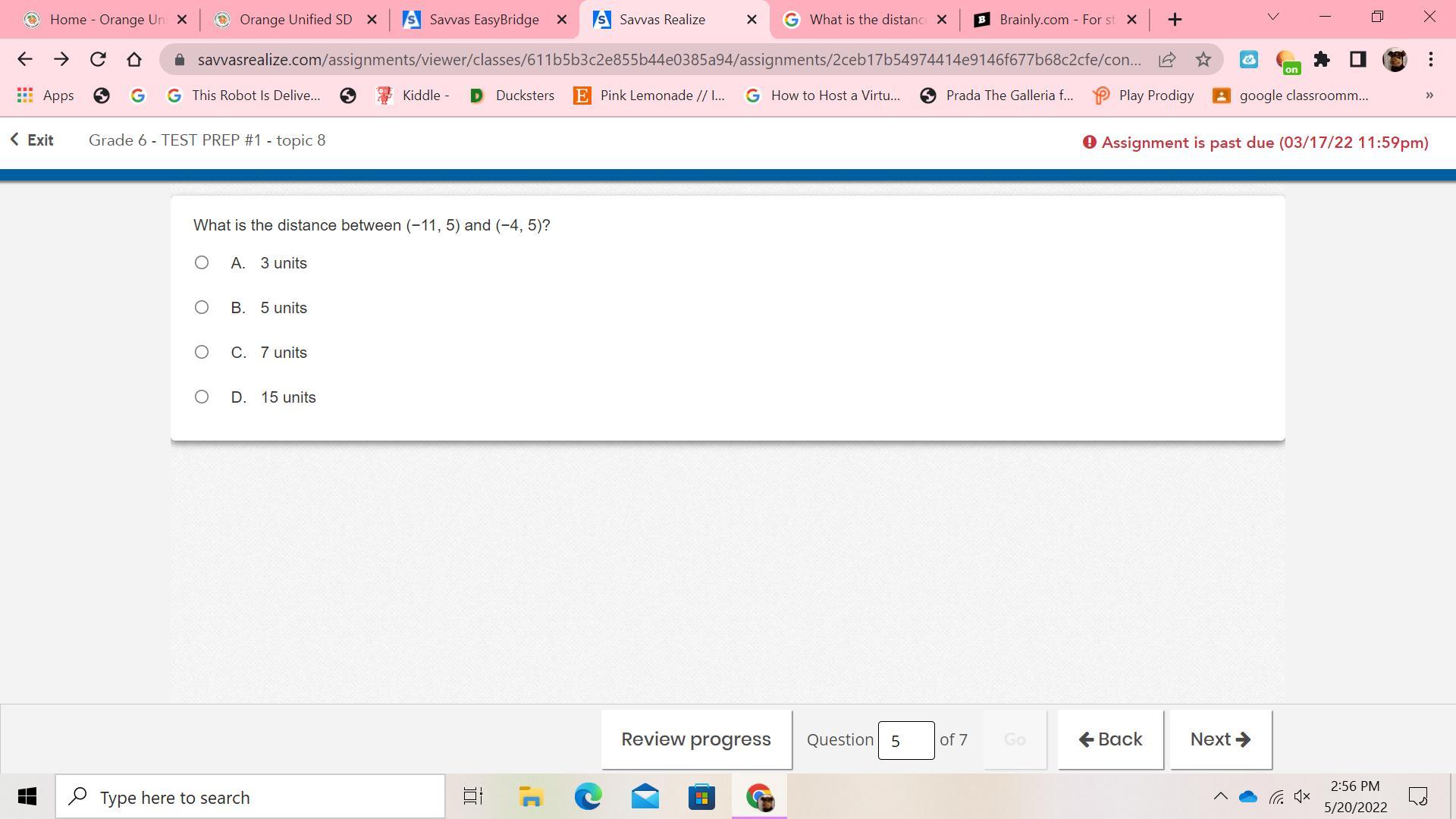Expand the hidden bookmarks overflow chevron

coord(1429,95)
